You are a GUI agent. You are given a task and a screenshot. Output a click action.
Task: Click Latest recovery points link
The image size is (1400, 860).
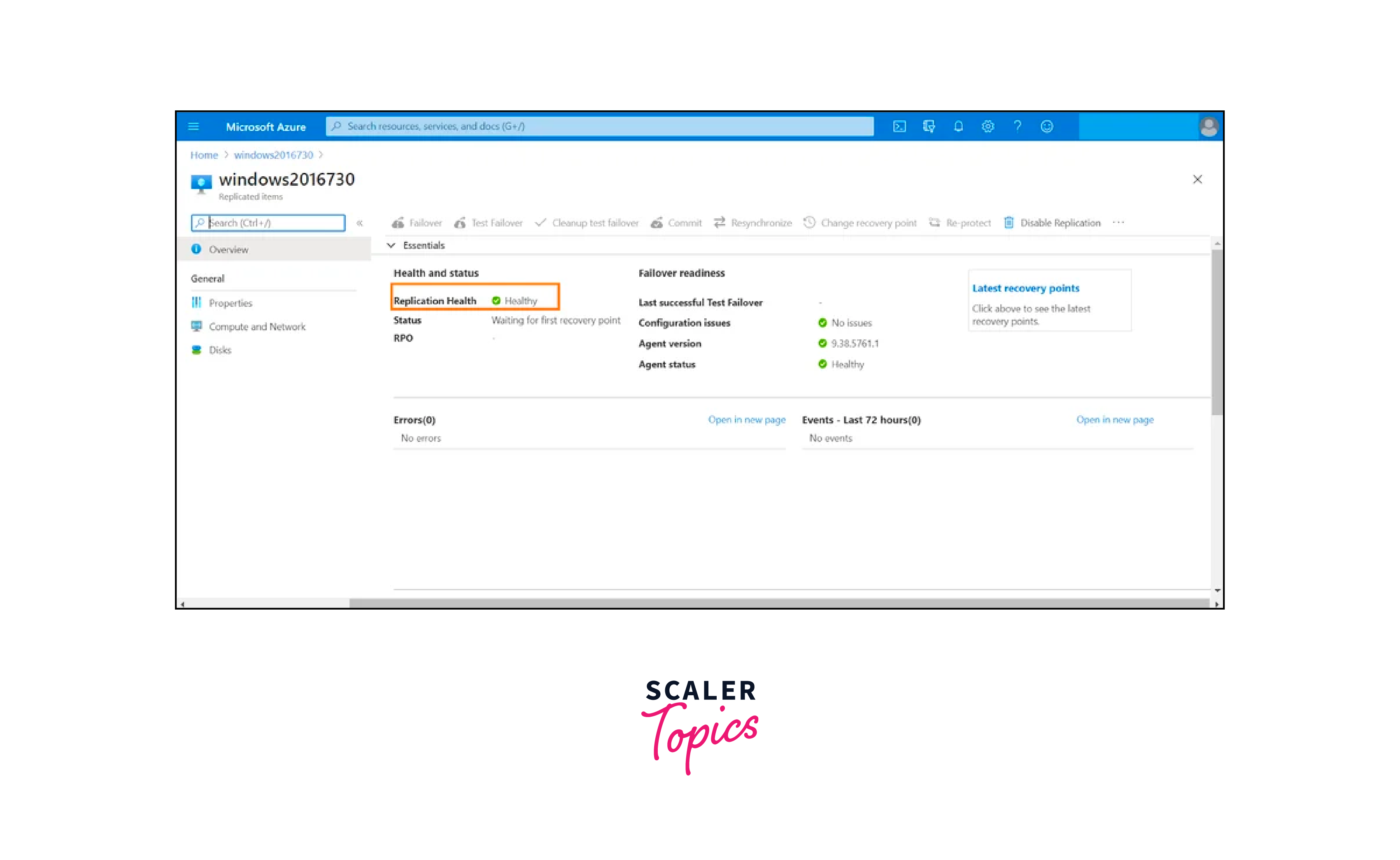pos(1025,288)
